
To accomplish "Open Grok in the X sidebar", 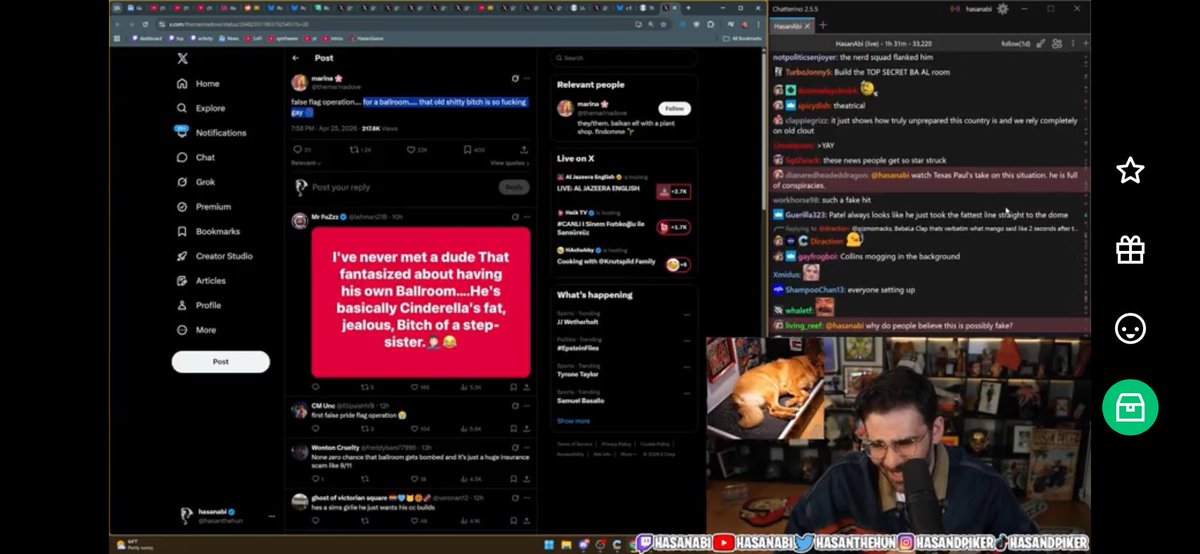I will (196, 182).
